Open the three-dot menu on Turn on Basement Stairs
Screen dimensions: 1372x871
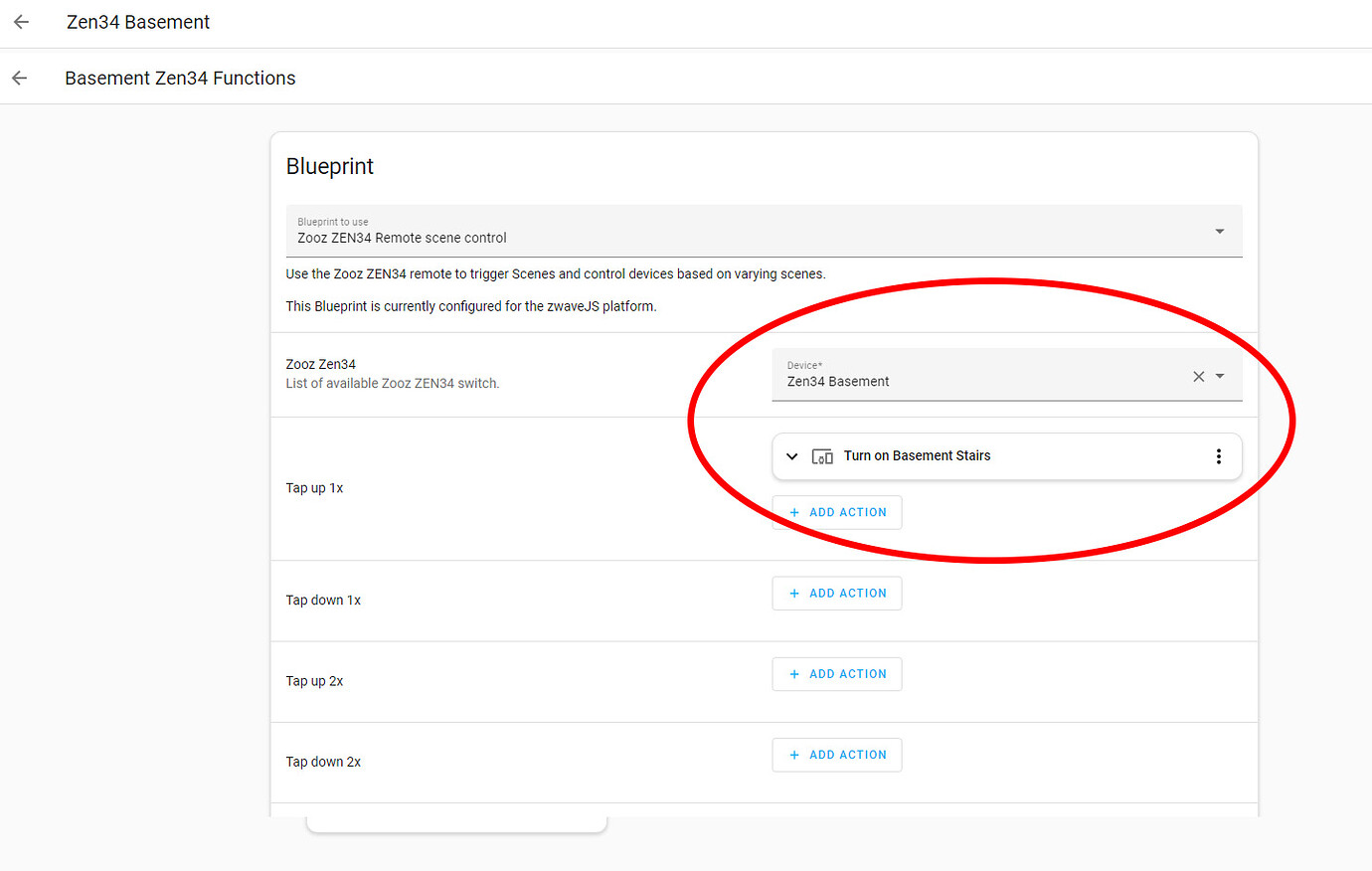point(1219,455)
